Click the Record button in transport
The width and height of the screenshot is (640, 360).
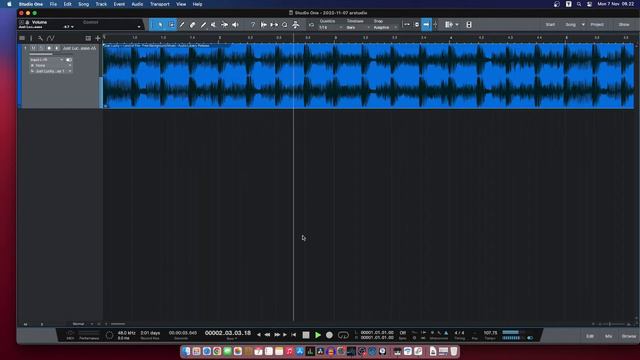[x=329, y=335]
